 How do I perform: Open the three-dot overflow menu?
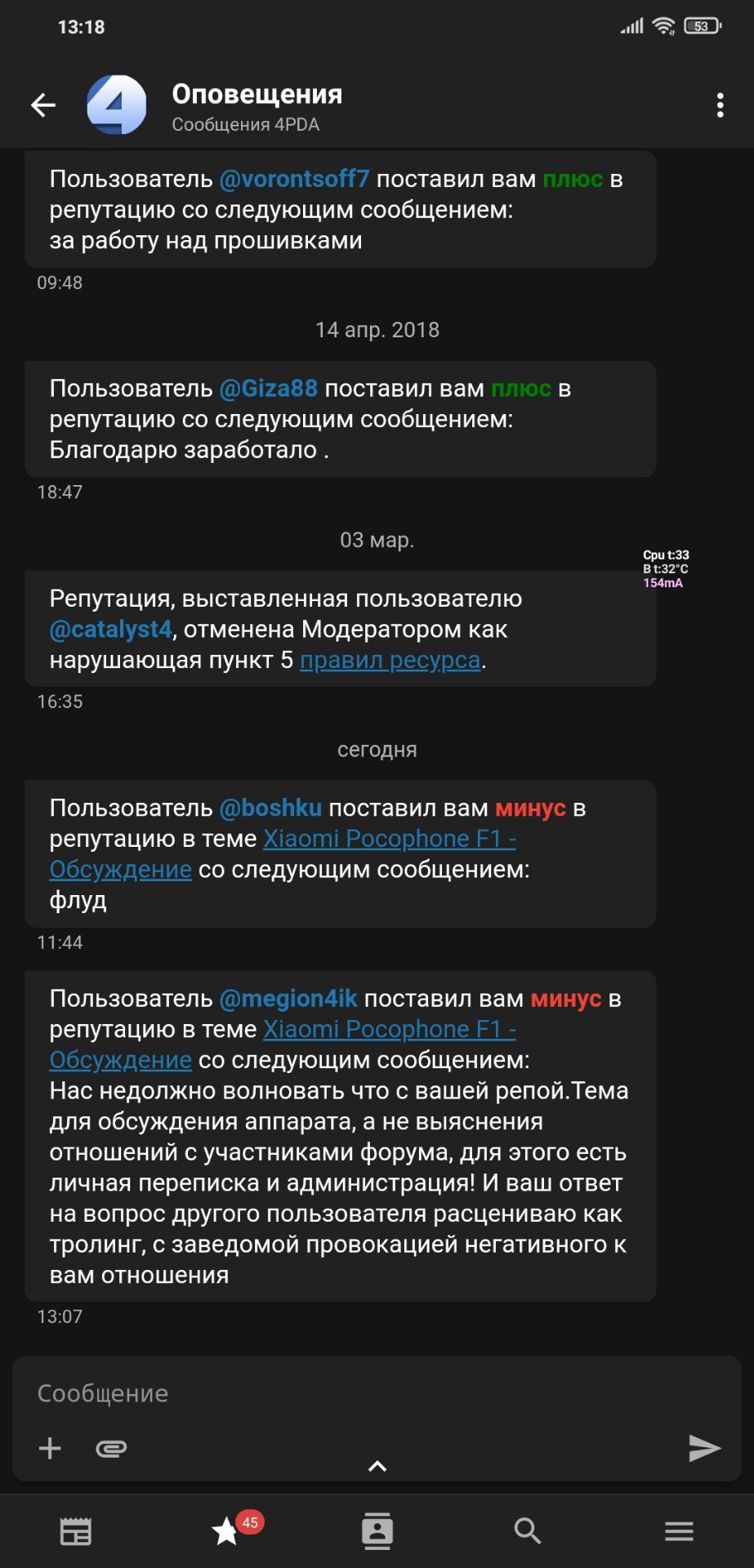[719, 105]
